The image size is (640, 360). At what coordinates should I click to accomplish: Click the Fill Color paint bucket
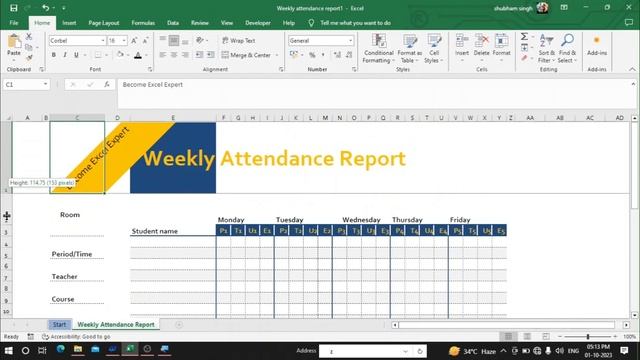(x=120, y=55)
